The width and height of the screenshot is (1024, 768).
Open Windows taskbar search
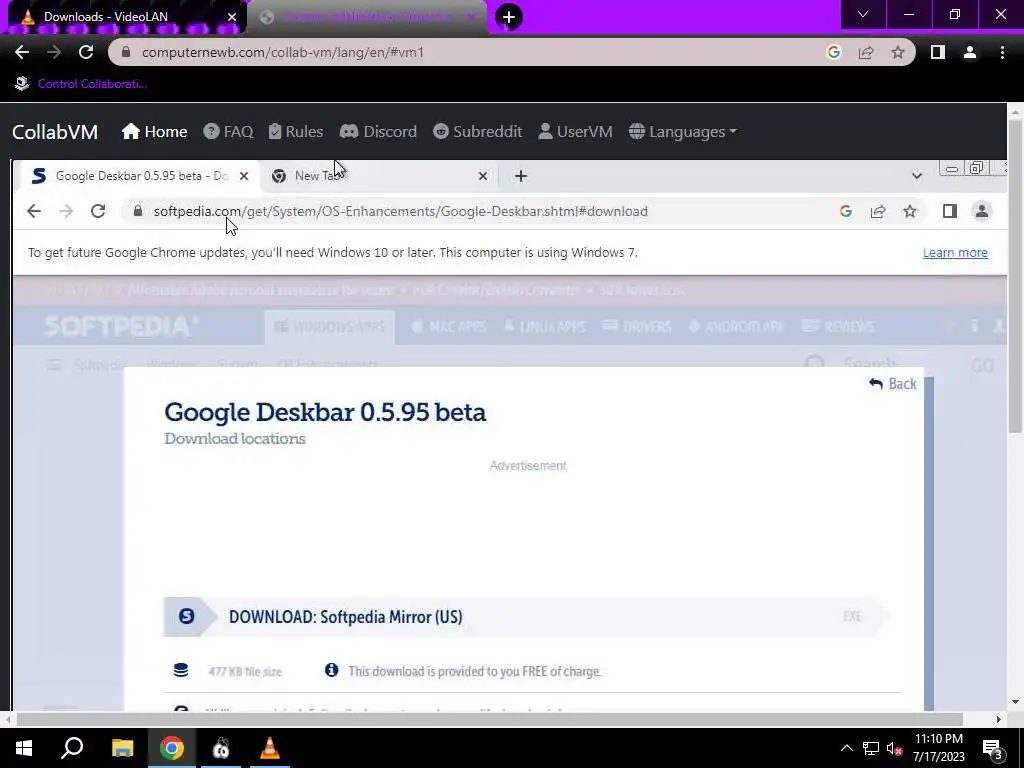click(x=72, y=748)
